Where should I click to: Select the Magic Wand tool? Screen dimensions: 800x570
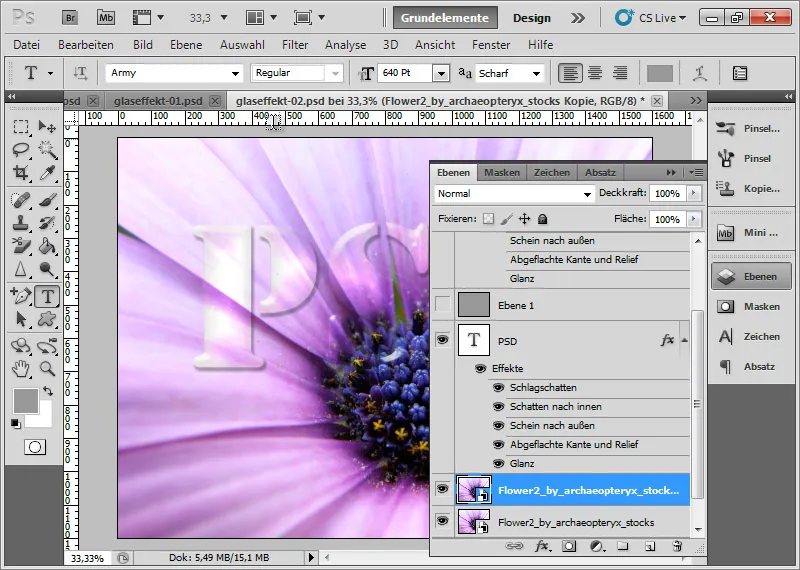pos(47,150)
